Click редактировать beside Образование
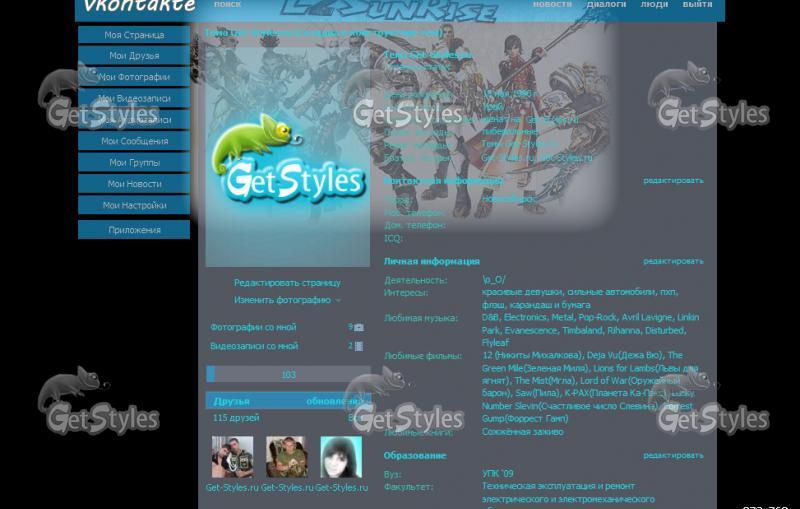Image resolution: width=800 pixels, height=509 pixels. (673, 455)
